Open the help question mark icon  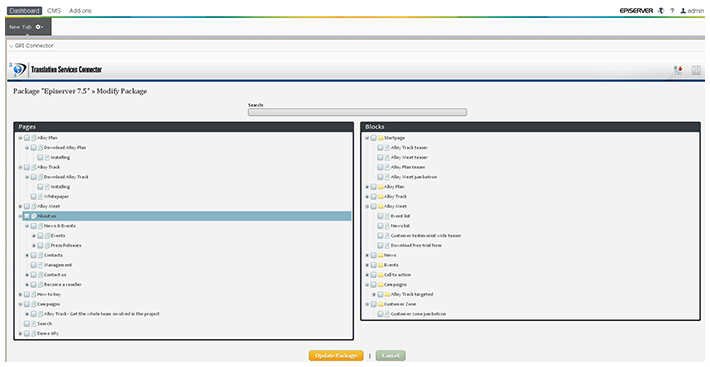tap(672, 10)
